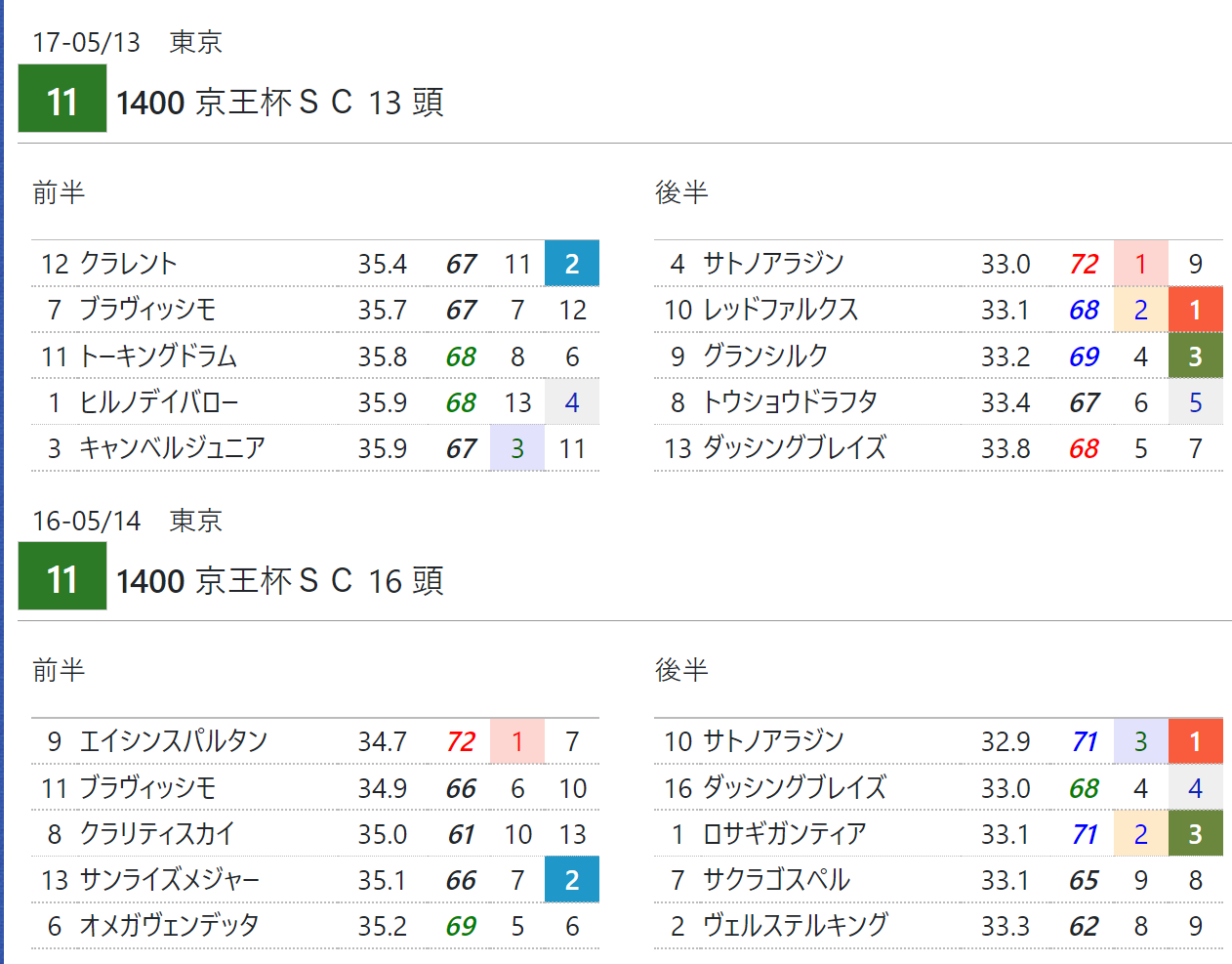Viewport: 1232px width, 964px height.
Task: Click red 72 score for エイシンスパルタン
Action: pos(461,741)
